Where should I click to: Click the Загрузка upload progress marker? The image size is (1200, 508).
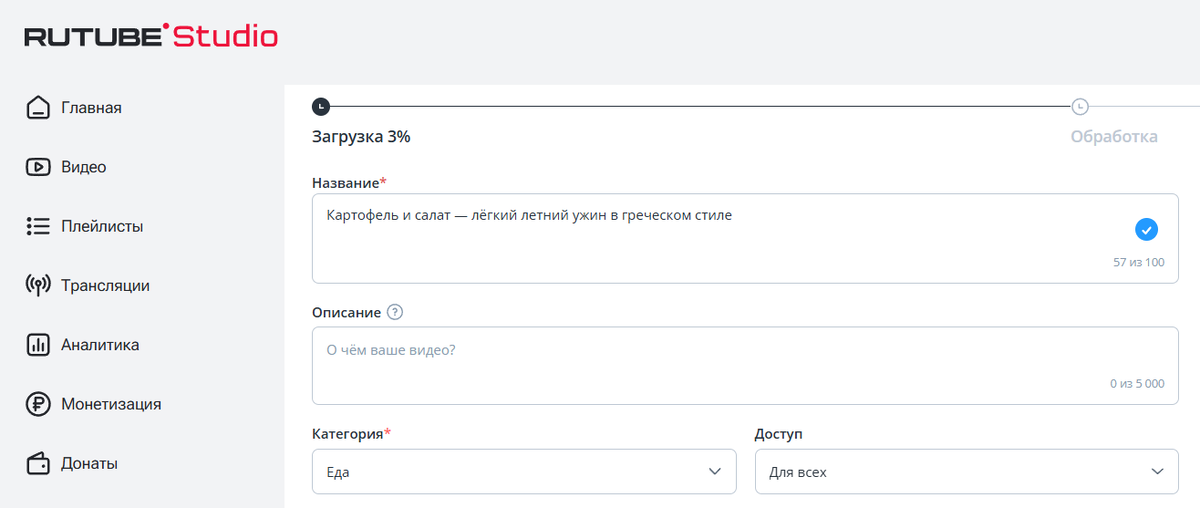coord(320,106)
